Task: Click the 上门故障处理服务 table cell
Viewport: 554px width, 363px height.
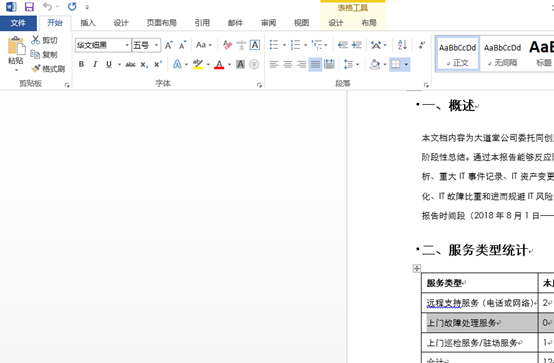Action: (480, 323)
